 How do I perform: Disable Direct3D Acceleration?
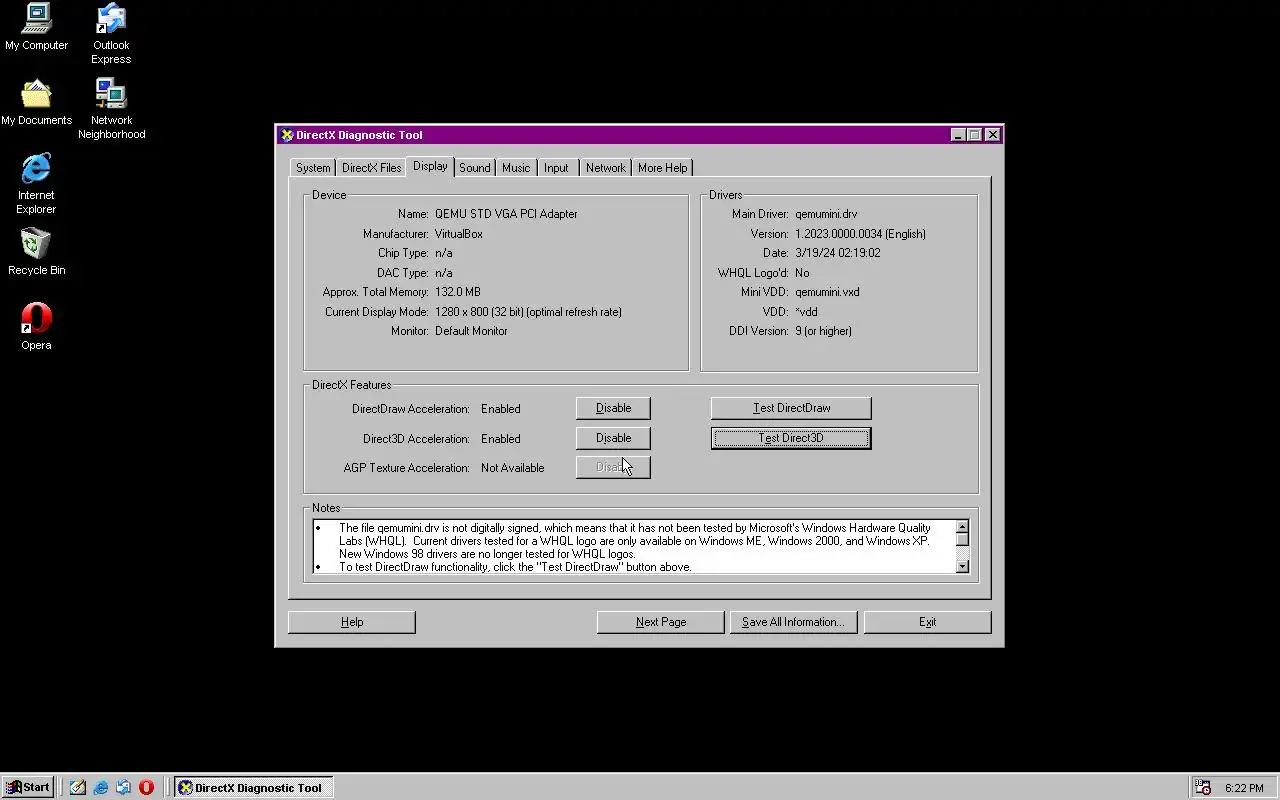(613, 438)
